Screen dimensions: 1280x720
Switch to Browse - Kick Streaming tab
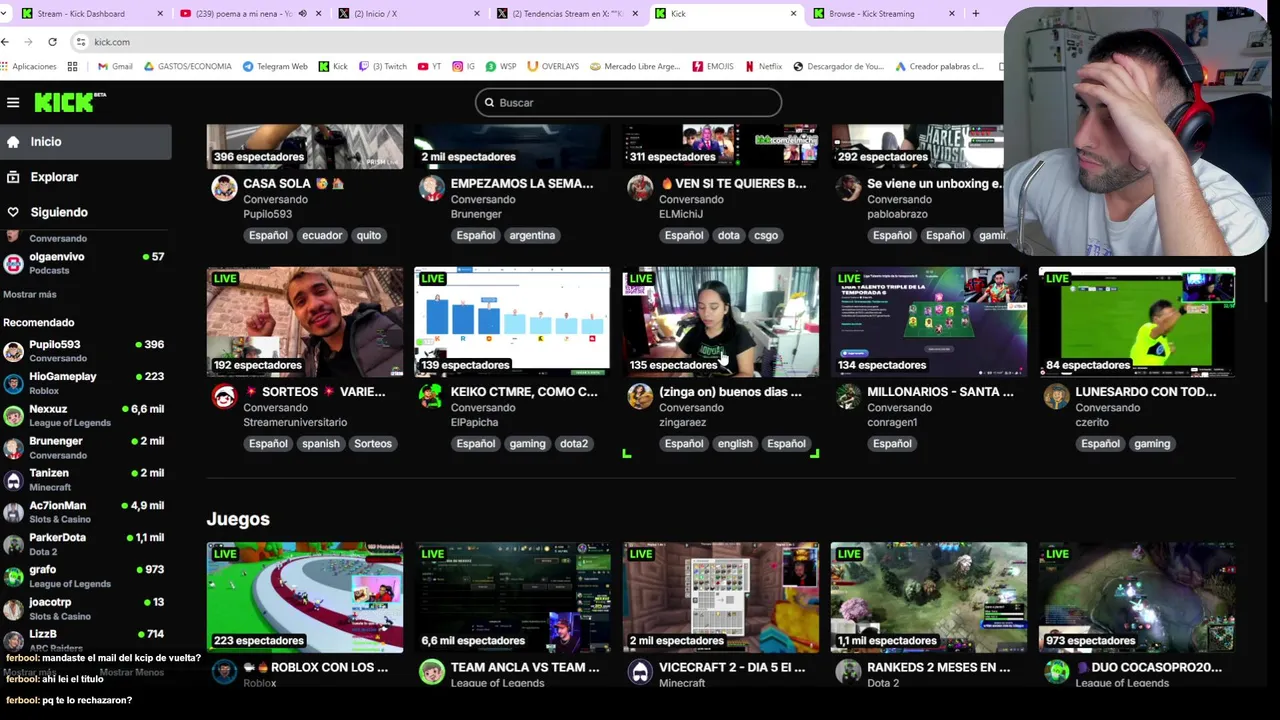(x=884, y=14)
